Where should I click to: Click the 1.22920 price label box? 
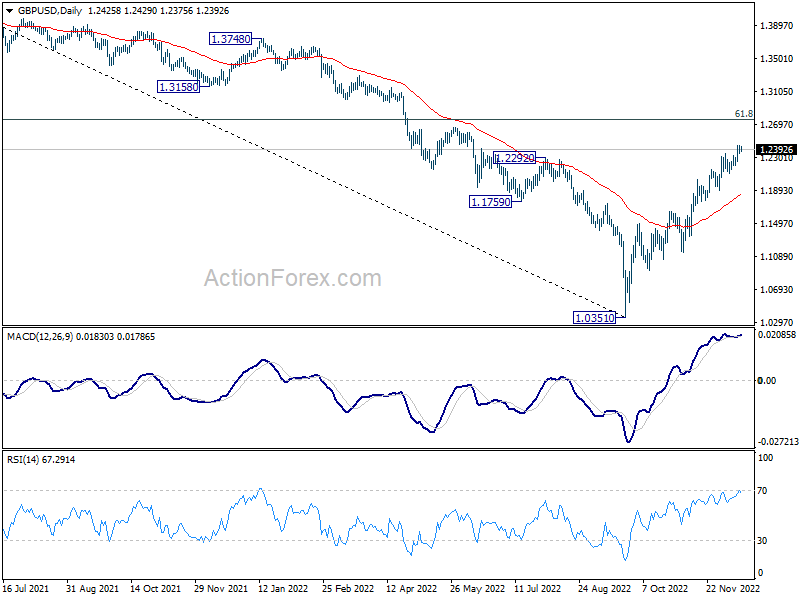click(515, 158)
